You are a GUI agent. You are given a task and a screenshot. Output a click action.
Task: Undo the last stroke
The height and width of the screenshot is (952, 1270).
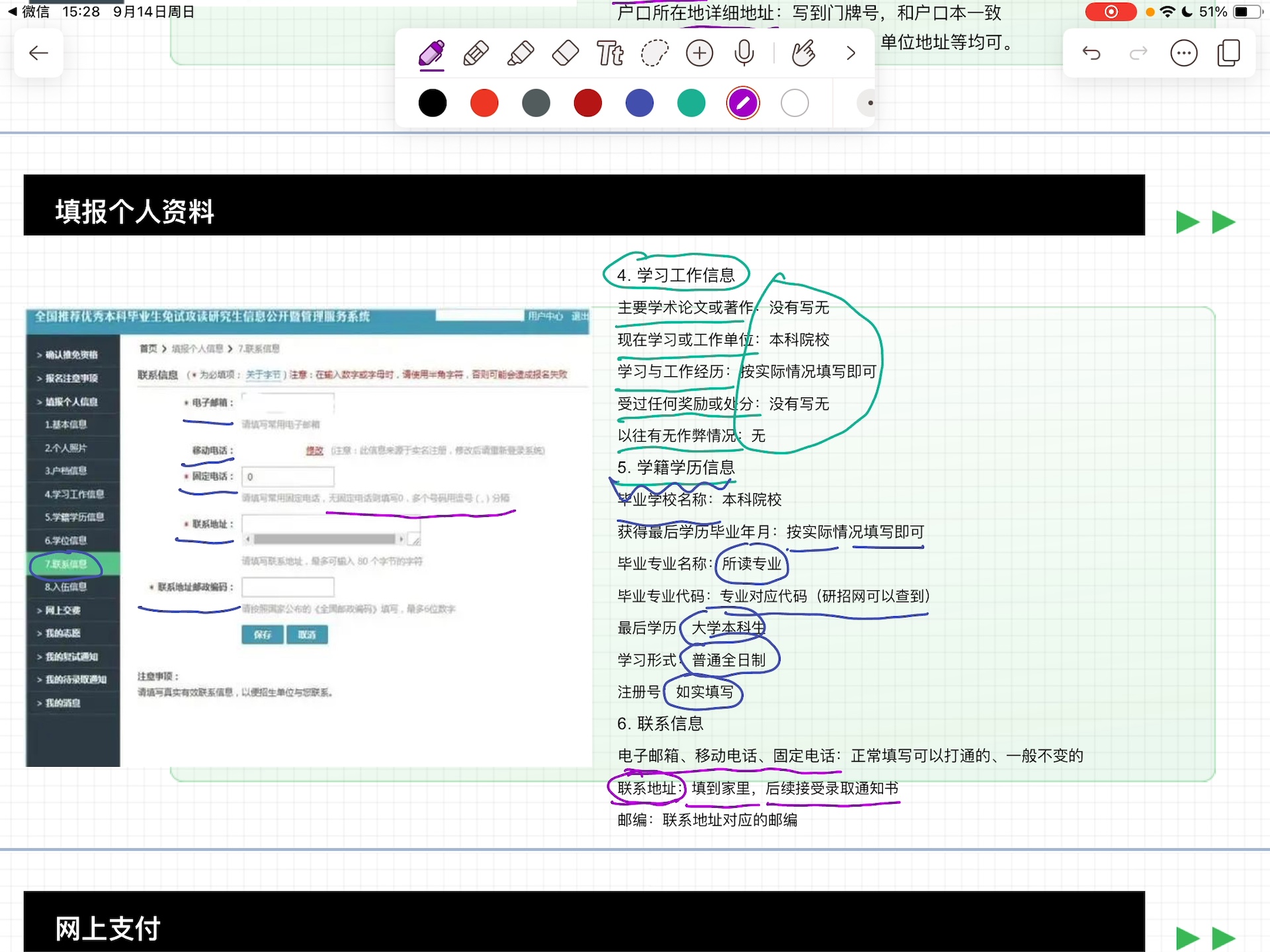click(x=1091, y=53)
